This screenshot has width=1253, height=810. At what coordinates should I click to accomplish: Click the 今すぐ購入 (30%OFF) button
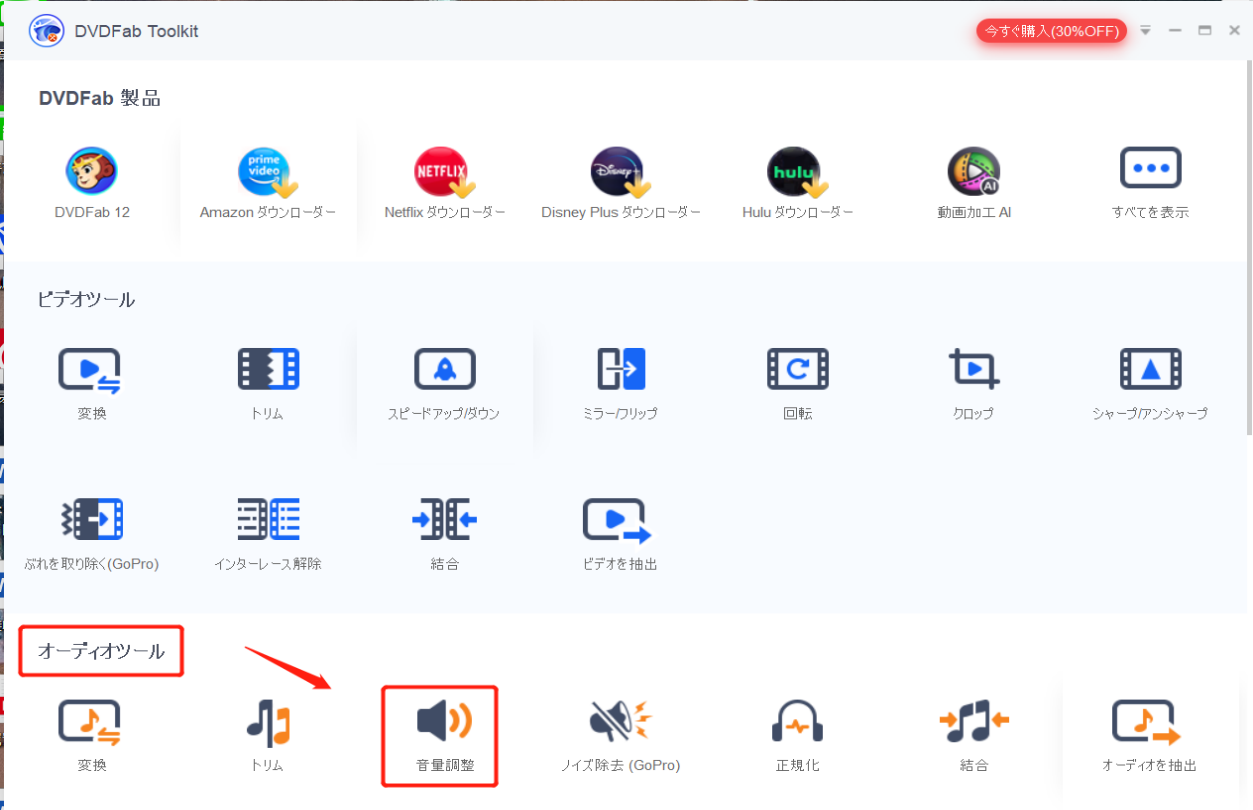tap(1051, 31)
